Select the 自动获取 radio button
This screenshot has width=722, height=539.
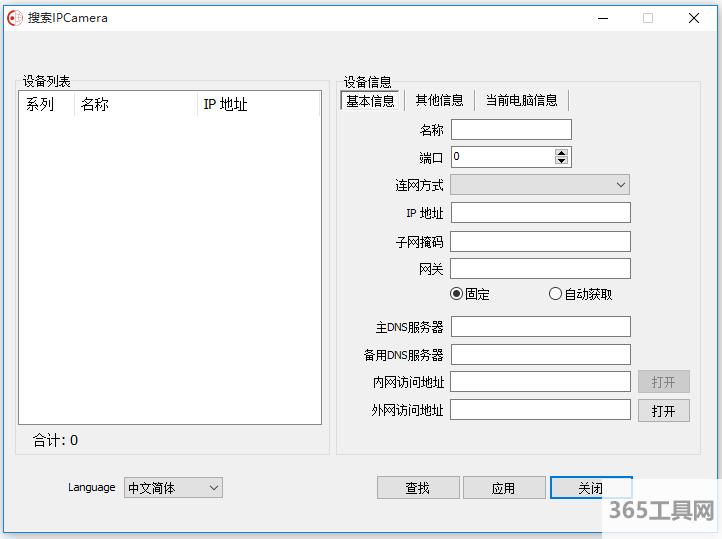point(556,294)
